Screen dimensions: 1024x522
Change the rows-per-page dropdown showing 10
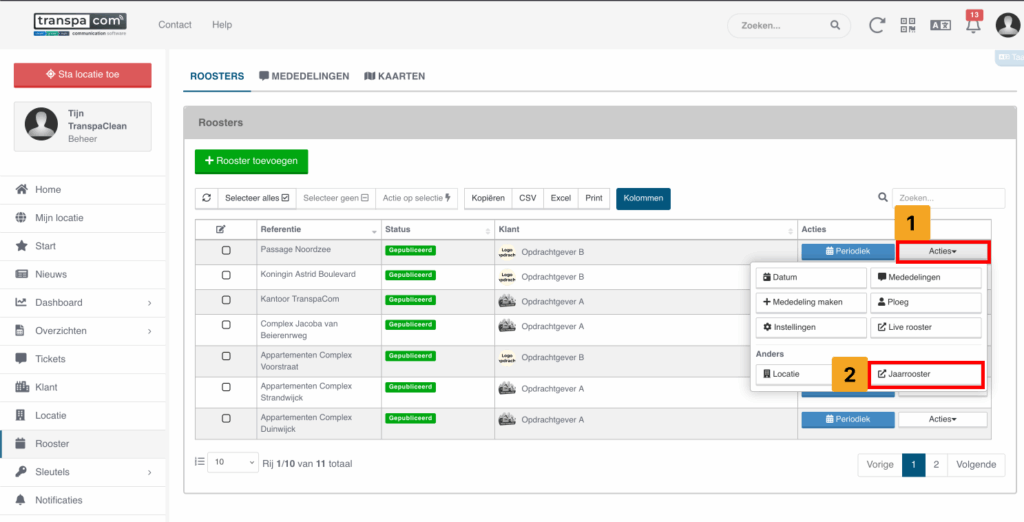(x=232, y=463)
